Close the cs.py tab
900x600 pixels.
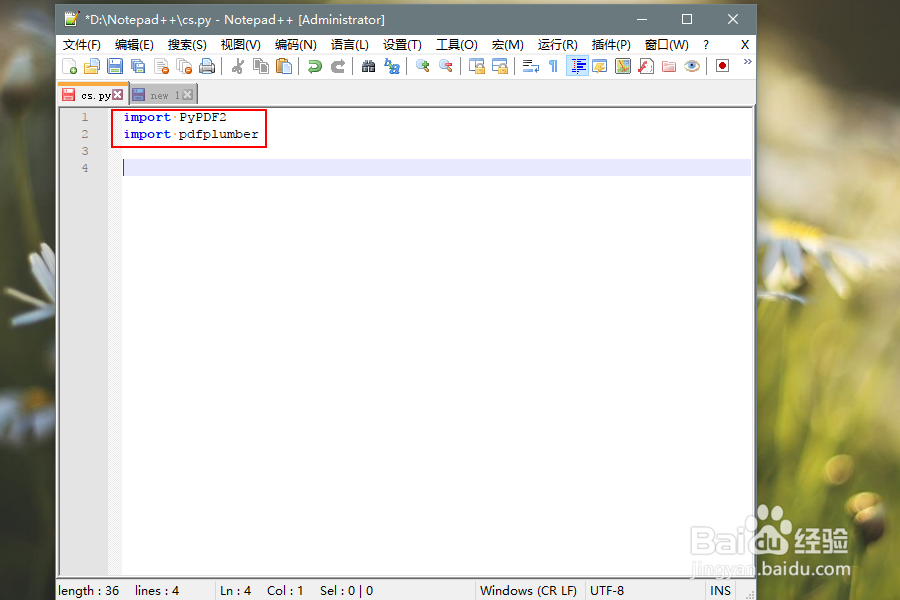pyautogui.click(x=117, y=94)
